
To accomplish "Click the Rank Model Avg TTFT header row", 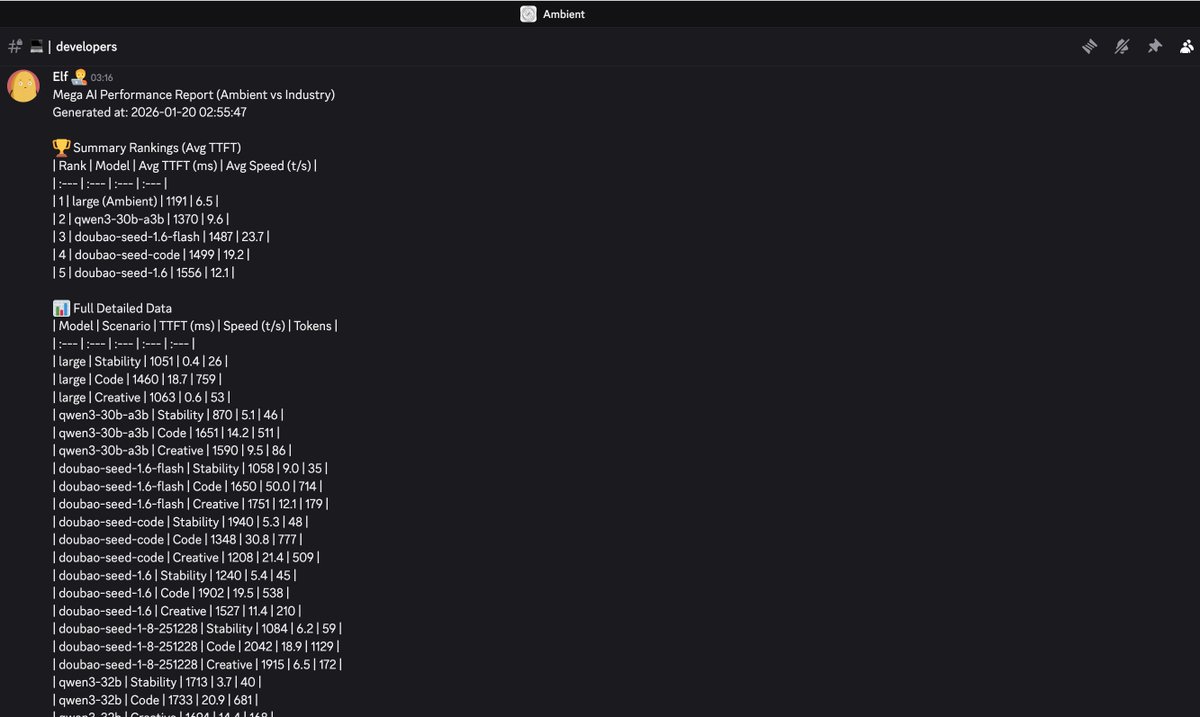I will (x=185, y=166).
